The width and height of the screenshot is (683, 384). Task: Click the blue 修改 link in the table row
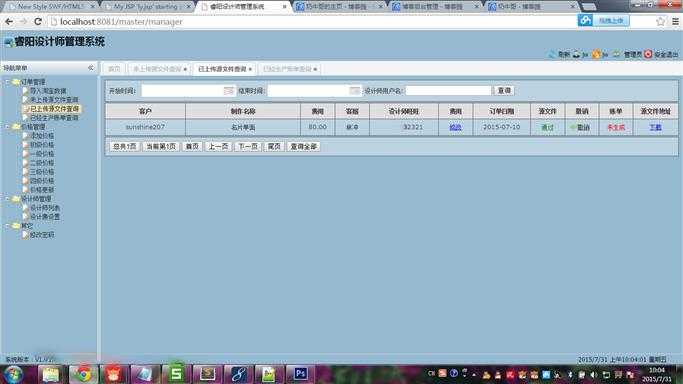pos(455,127)
